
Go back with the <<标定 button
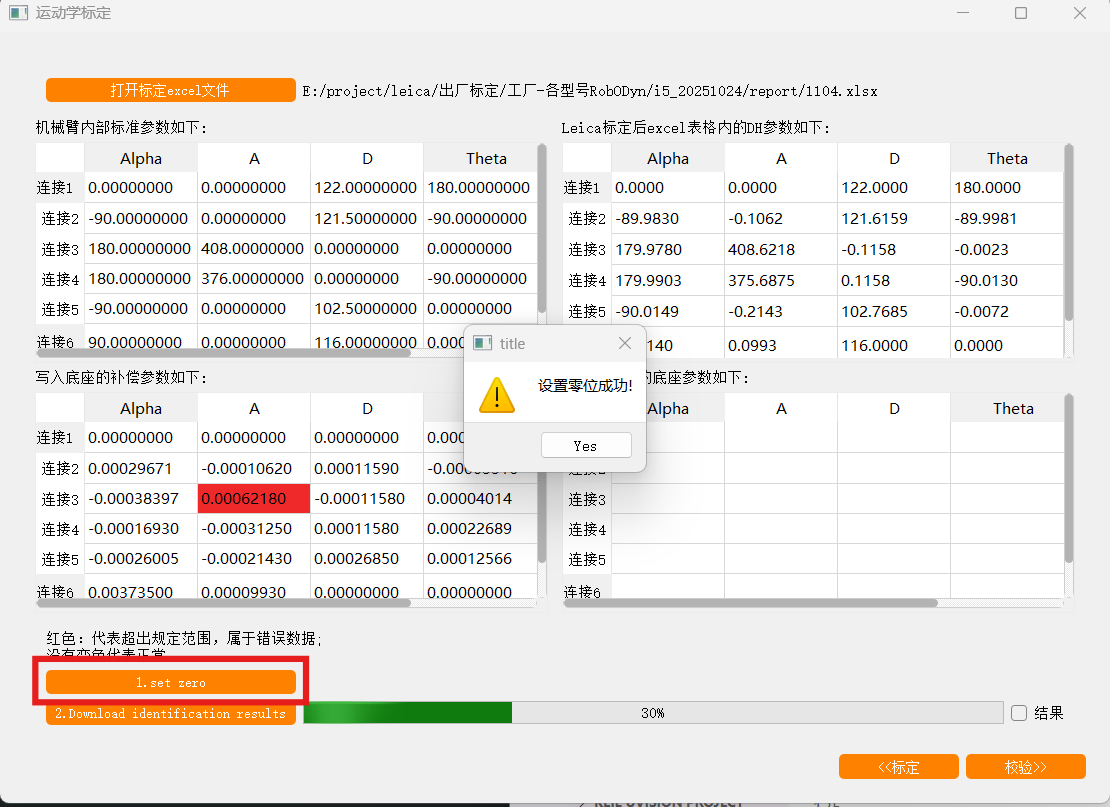tap(898, 767)
